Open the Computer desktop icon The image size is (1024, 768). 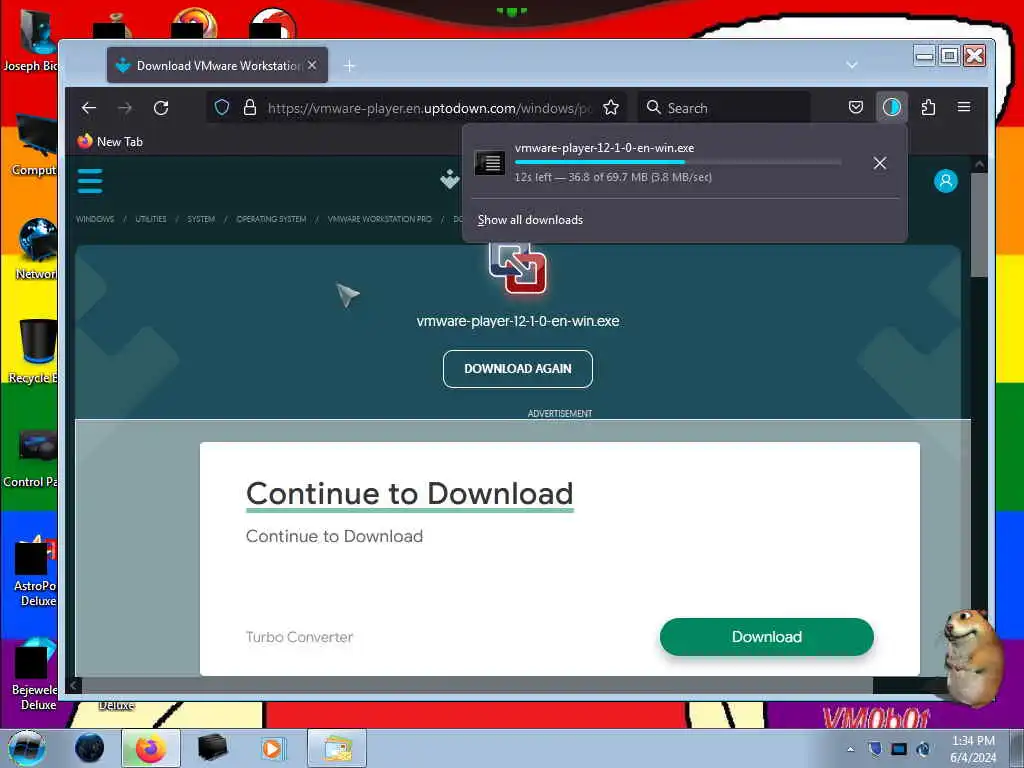(x=35, y=145)
